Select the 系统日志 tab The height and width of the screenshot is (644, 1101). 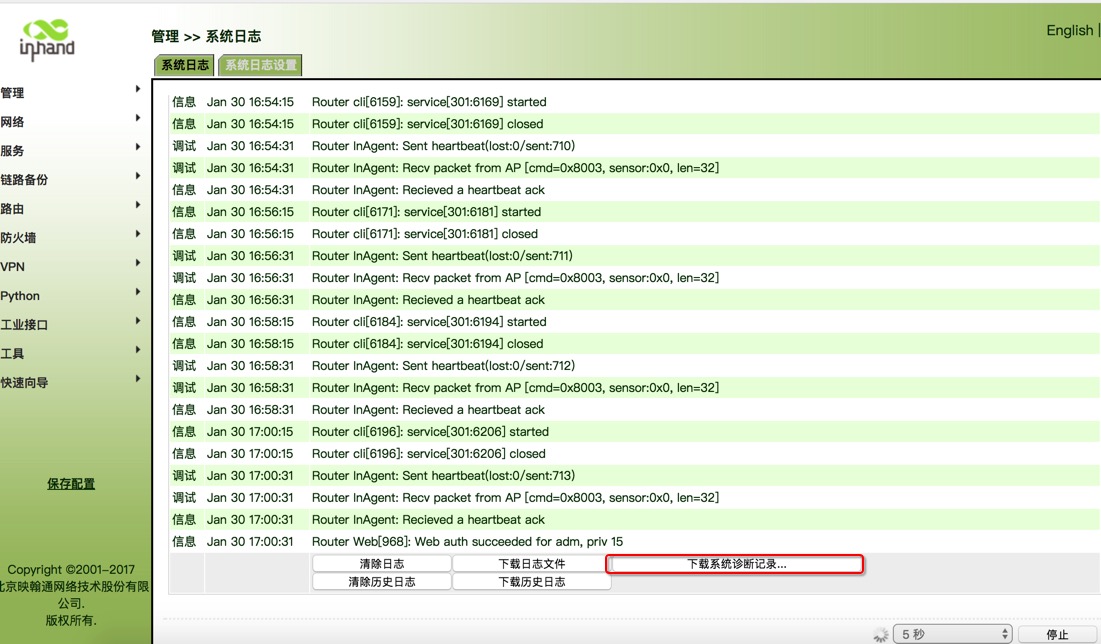(x=184, y=64)
